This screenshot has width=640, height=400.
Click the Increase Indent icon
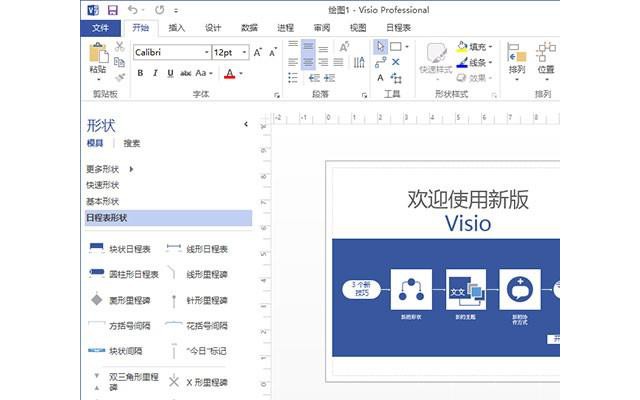pyautogui.click(x=330, y=78)
